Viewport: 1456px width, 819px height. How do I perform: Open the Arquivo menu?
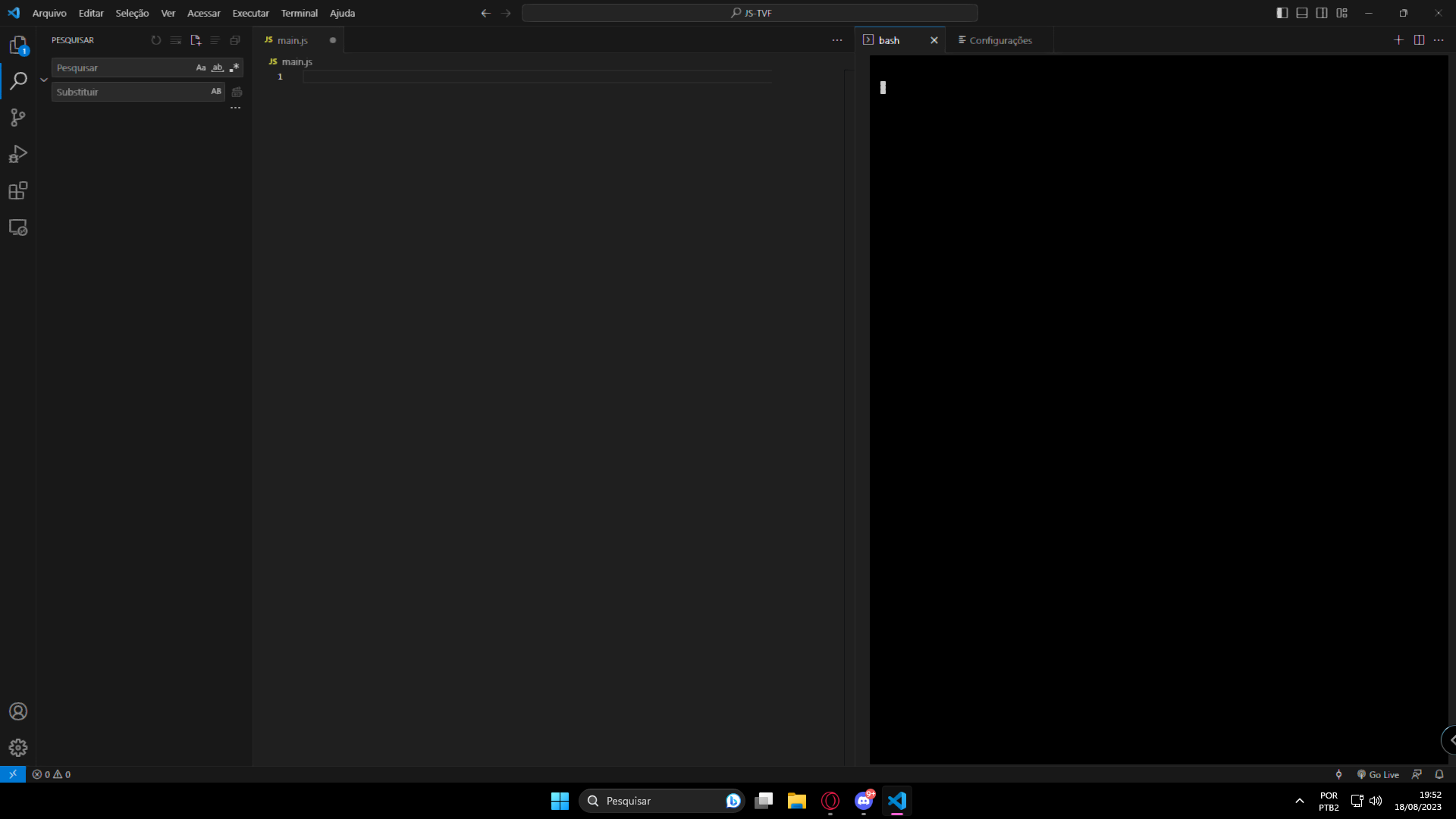coord(49,13)
